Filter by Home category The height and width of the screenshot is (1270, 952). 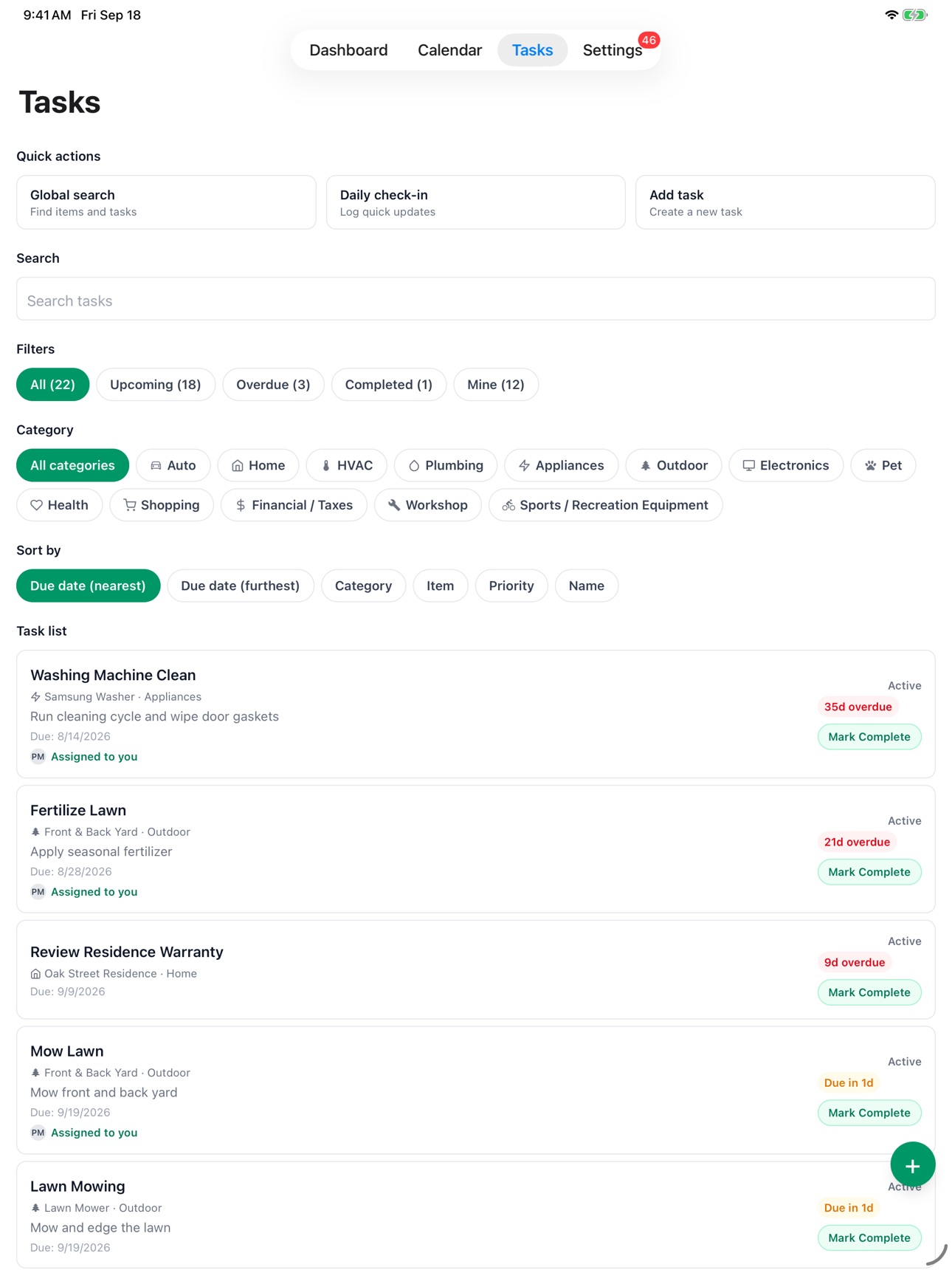(258, 465)
